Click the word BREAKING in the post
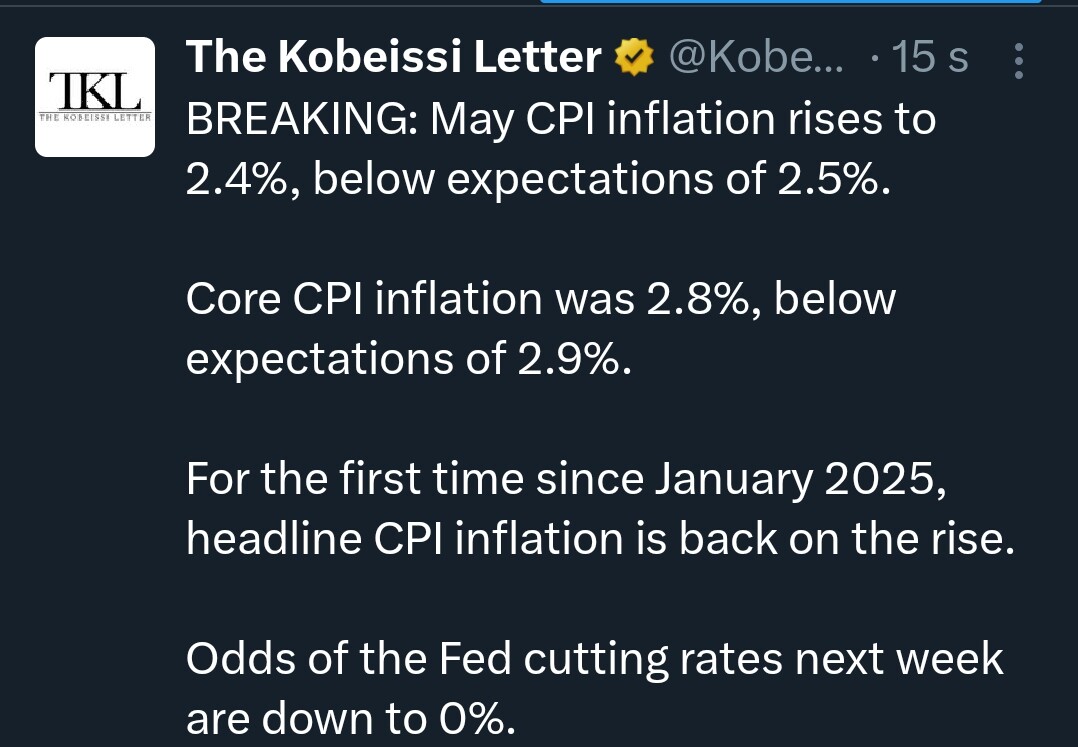The width and height of the screenshot is (1078, 747). point(297,119)
